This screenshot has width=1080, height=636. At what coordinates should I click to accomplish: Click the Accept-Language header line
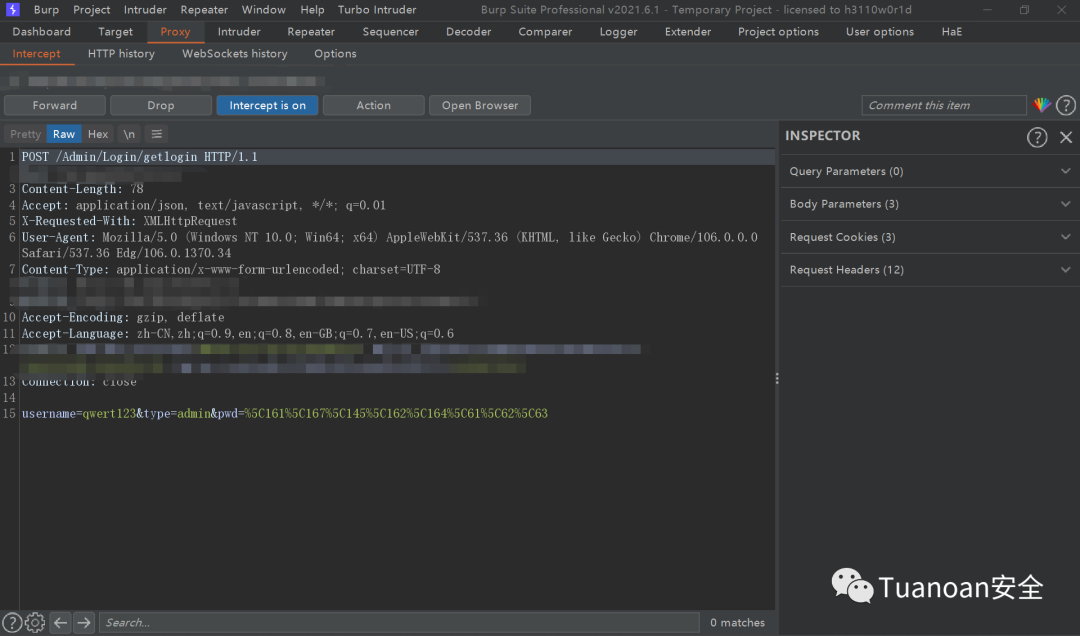pos(238,334)
